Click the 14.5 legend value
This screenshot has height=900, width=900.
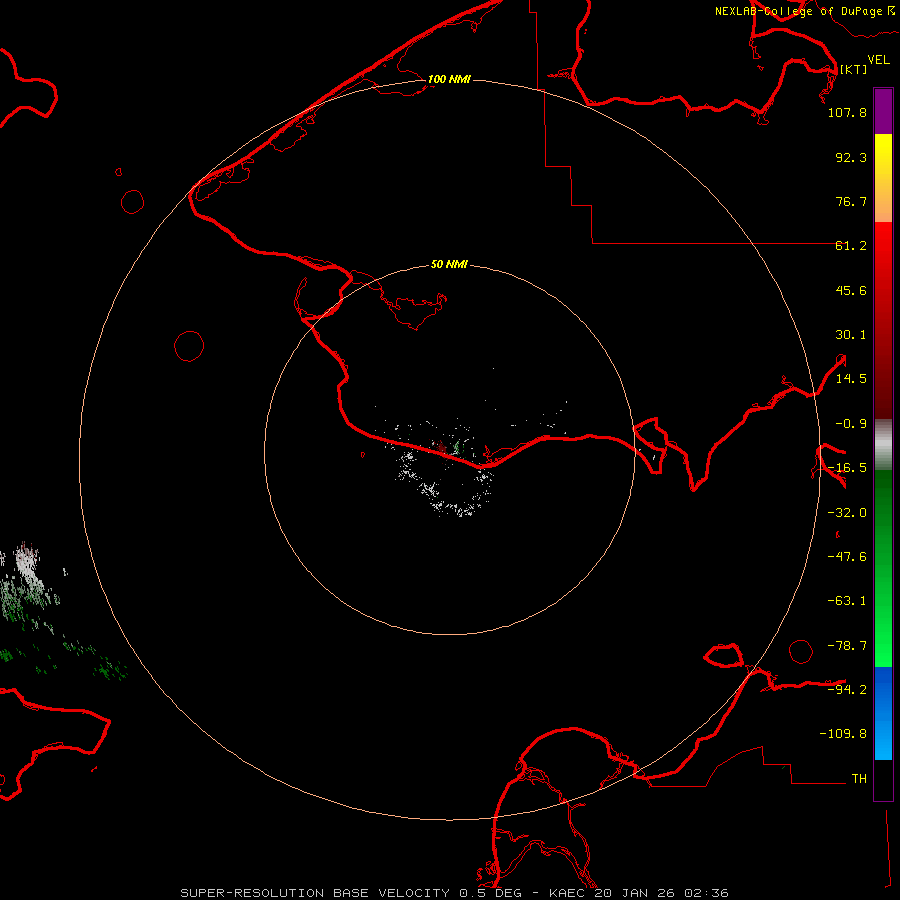coord(851,379)
